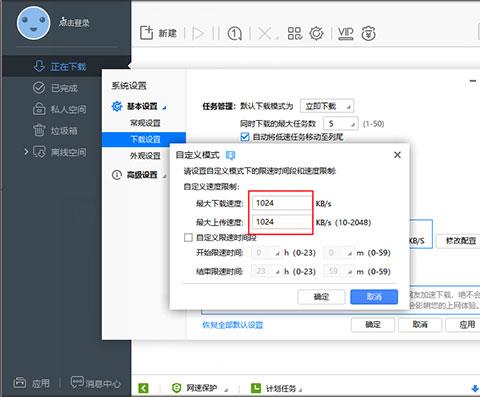
Task: Open the QR grid toolbar icon
Action: pyautogui.click(x=295, y=33)
